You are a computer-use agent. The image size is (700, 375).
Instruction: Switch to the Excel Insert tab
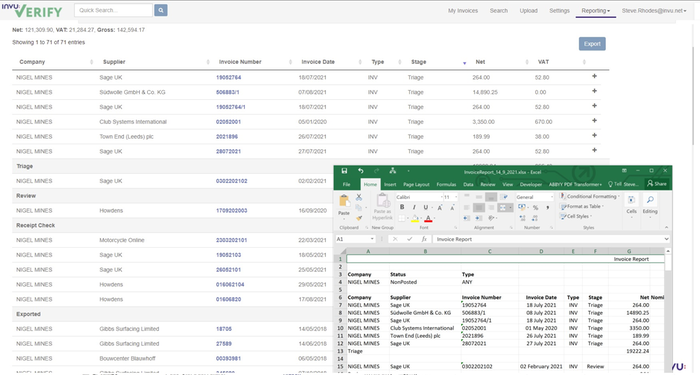pyautogui.click(x=390, y=184)
